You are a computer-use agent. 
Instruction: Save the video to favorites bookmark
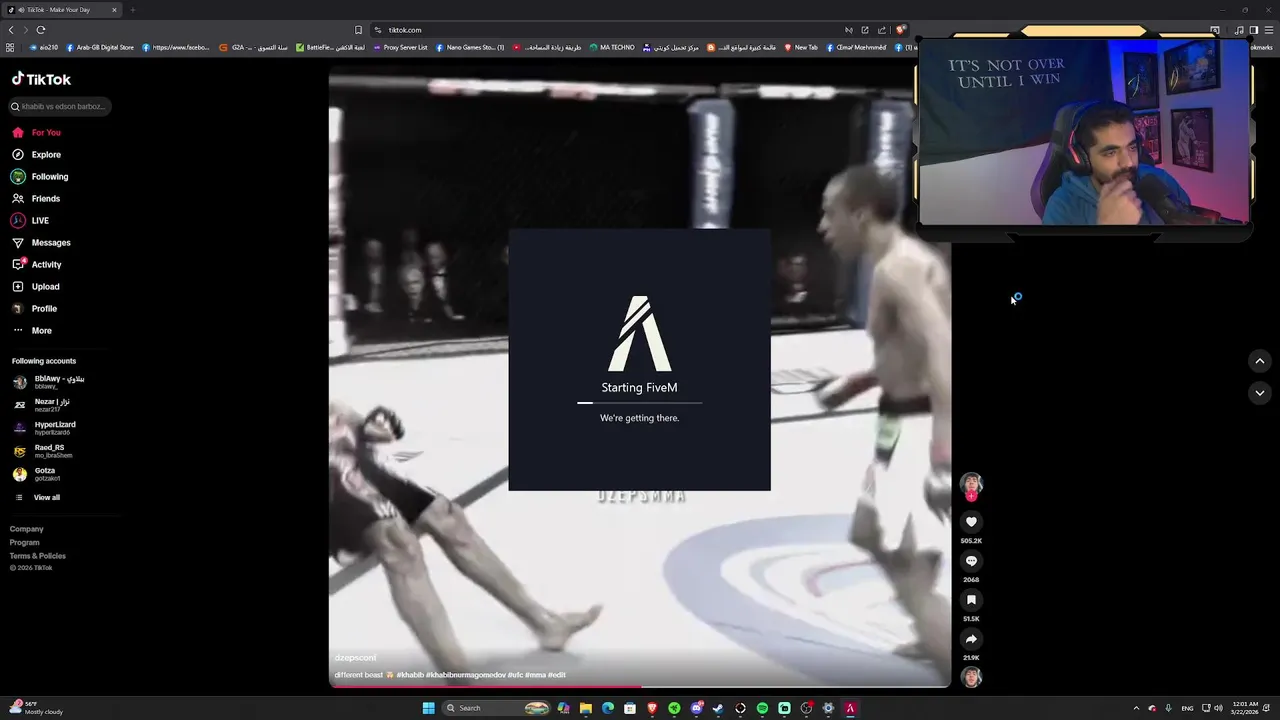click(x=971, y=600)
